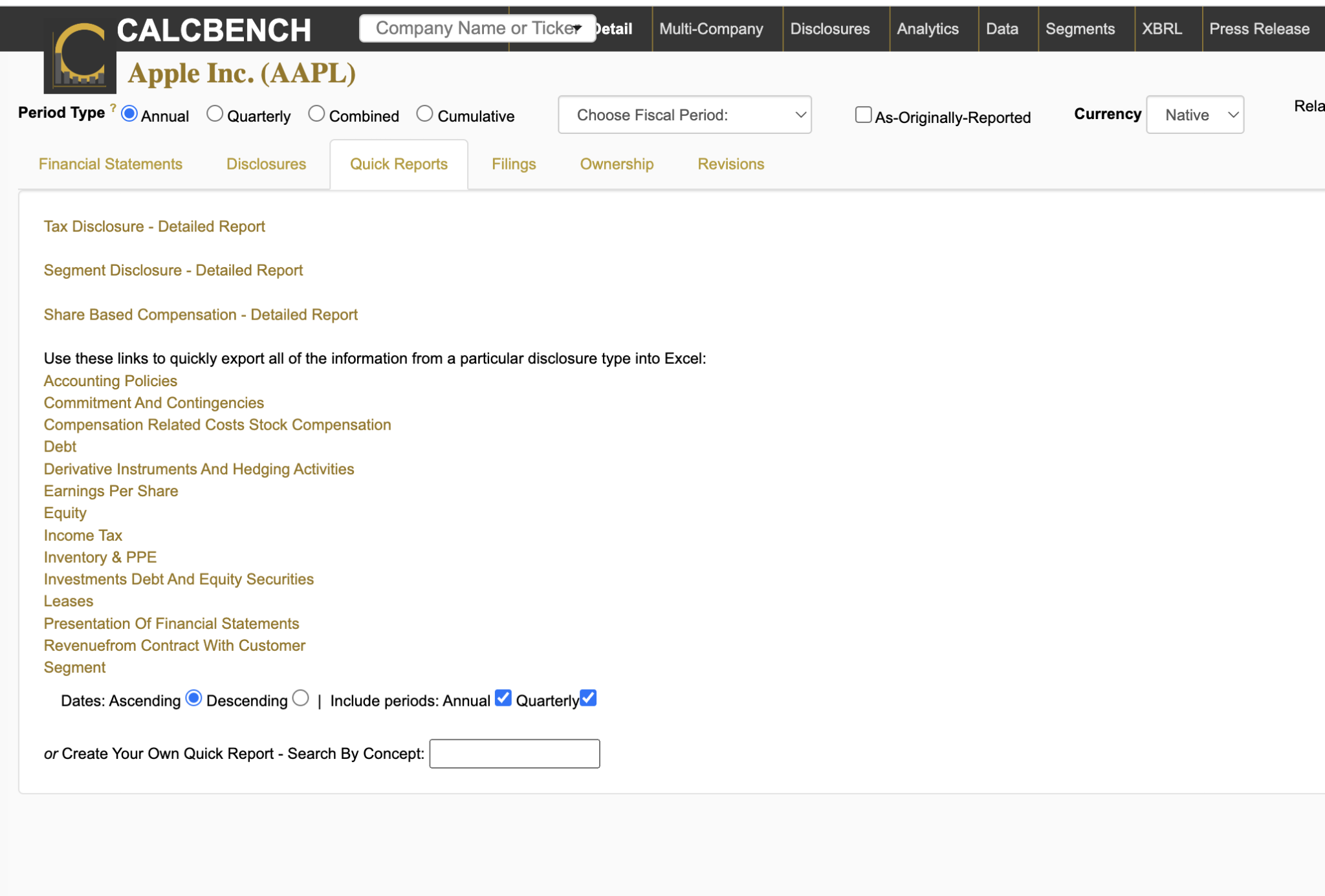Open the Multi-Company menu item
Screen dimensions: 1325x896
tap(711, 28)
